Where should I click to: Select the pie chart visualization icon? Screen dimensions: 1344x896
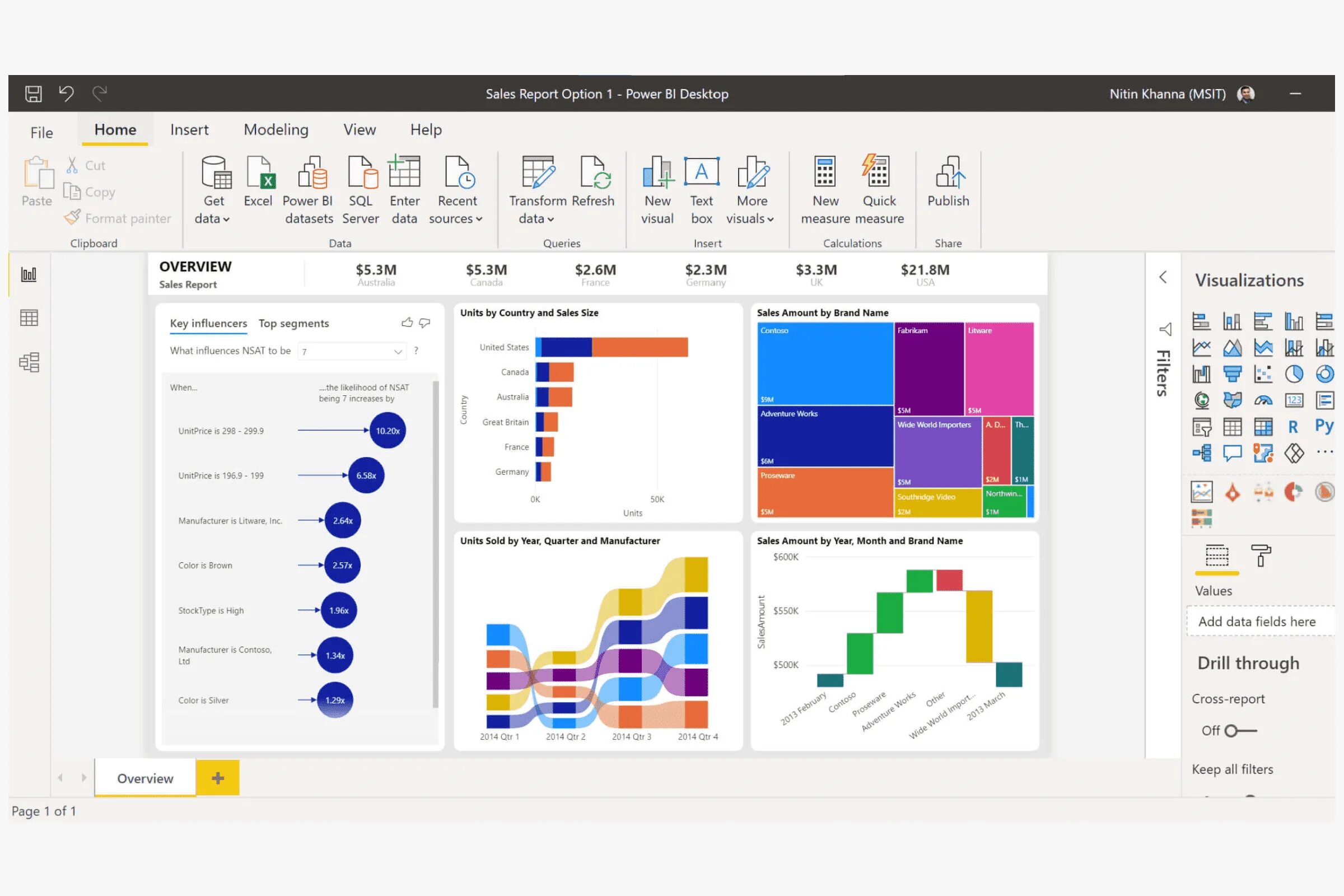pos(1294,374)
